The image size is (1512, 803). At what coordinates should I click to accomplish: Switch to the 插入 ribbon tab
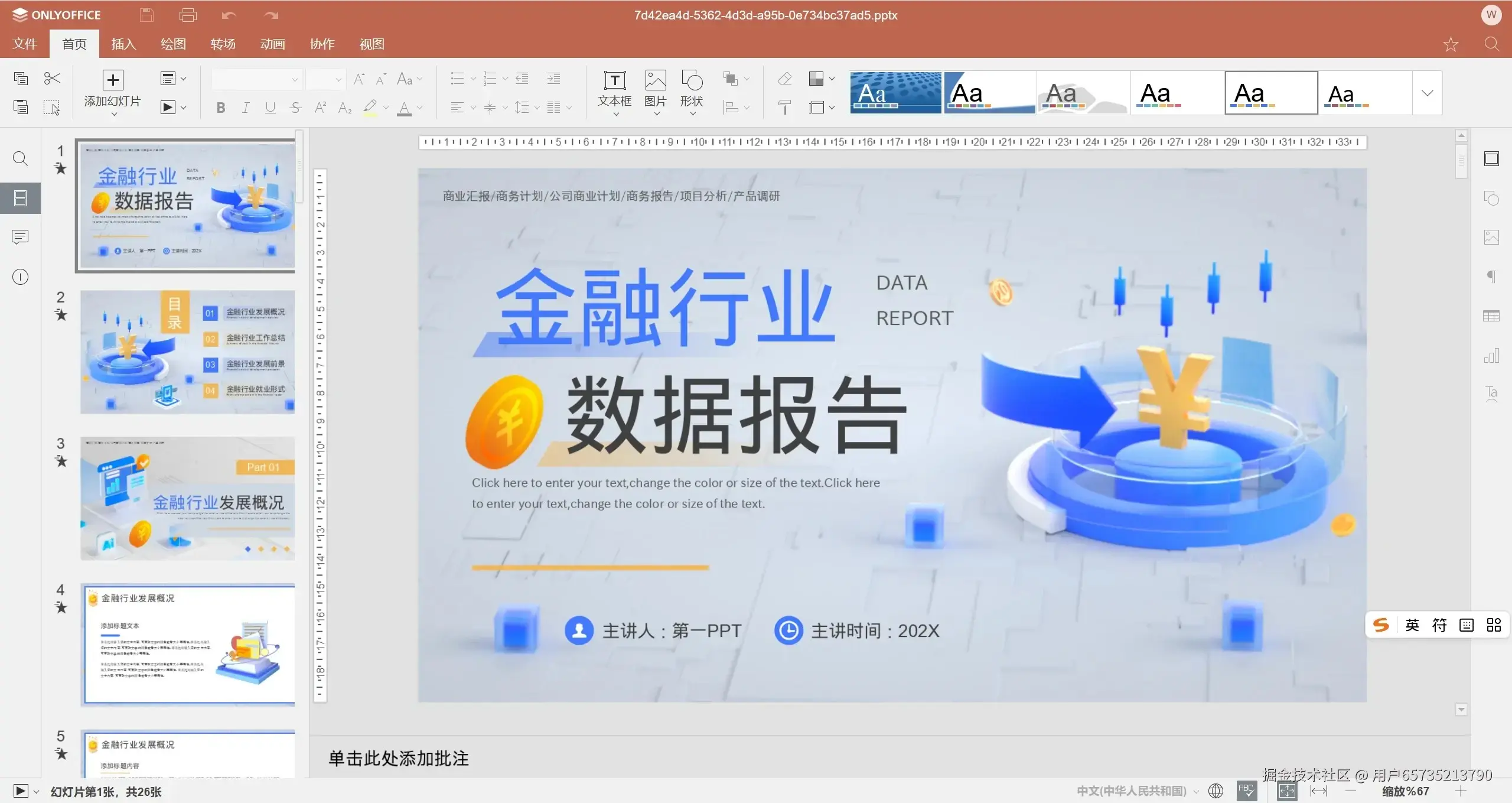(x=123, y=43)
